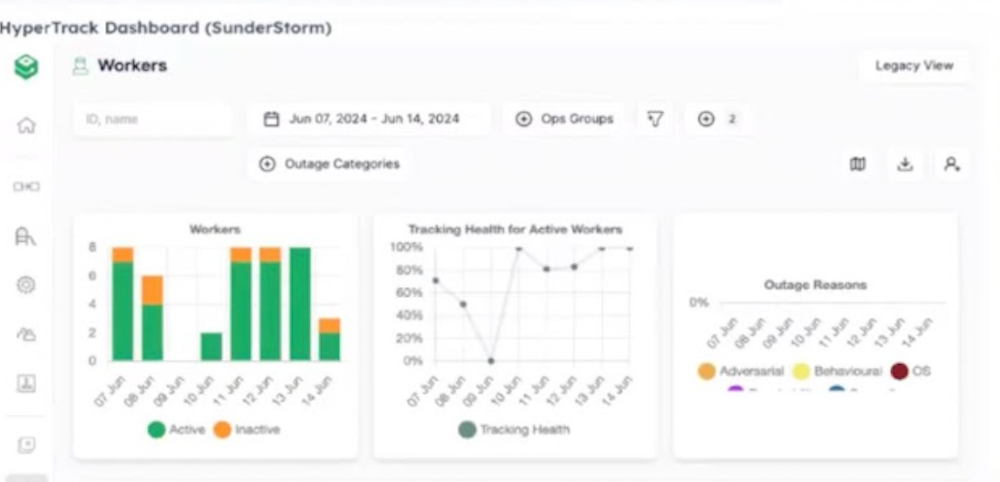
Task: Open the Outage Categories filter dropdown
Action: tap(329, 164)
